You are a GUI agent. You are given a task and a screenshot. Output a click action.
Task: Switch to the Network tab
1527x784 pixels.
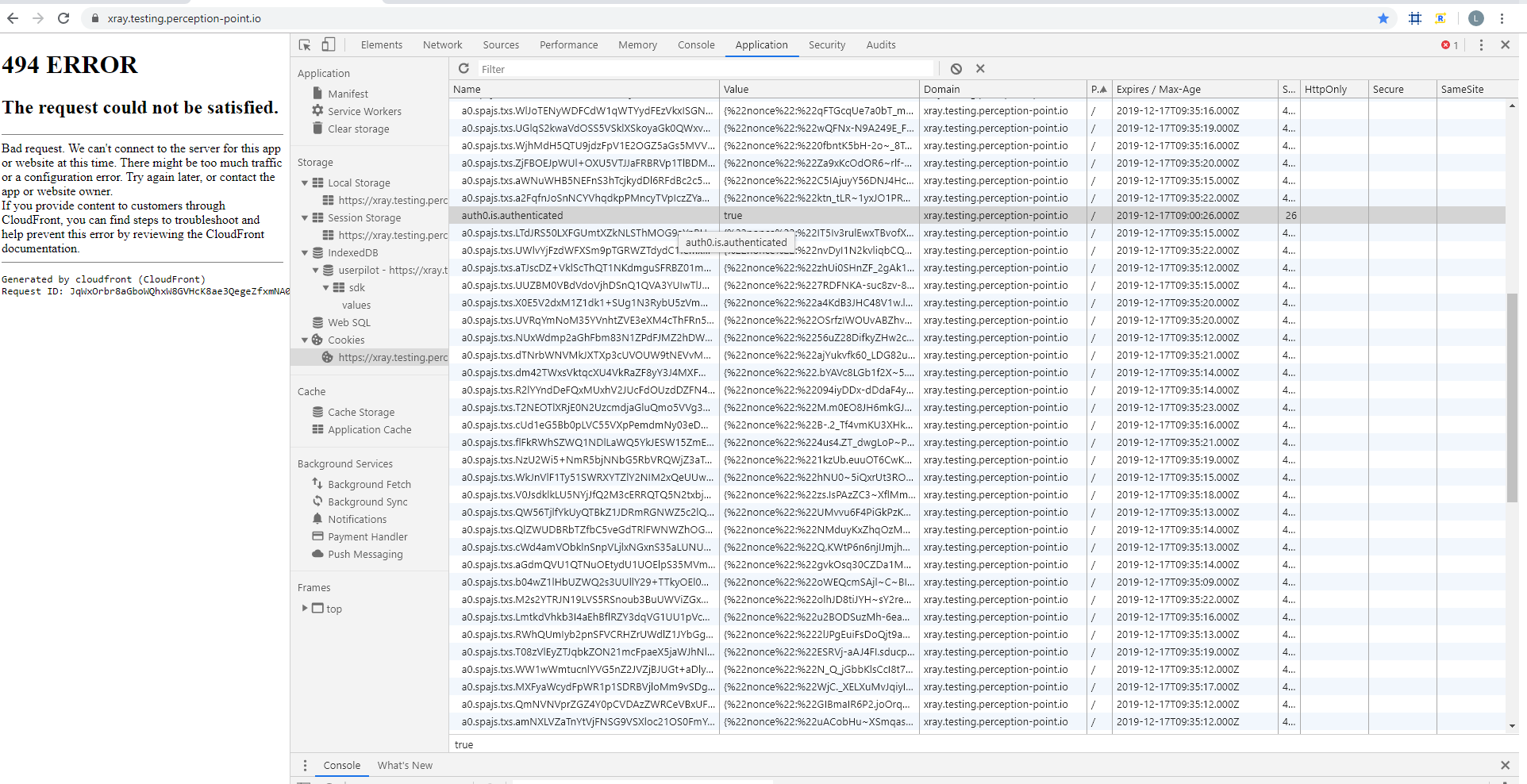tap(443, 45)
